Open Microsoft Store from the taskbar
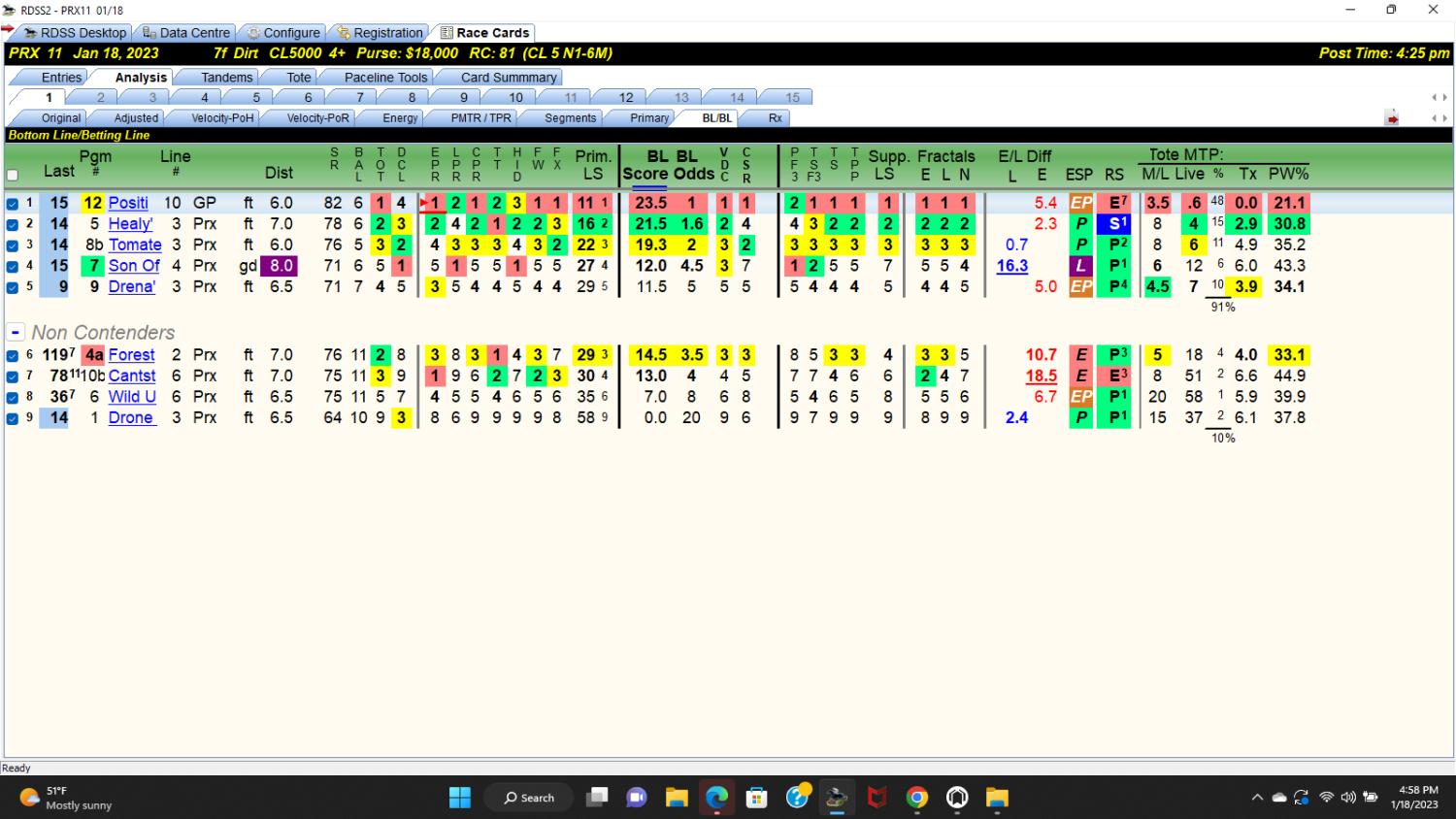Screen dimensions: 1456x819 756,798
